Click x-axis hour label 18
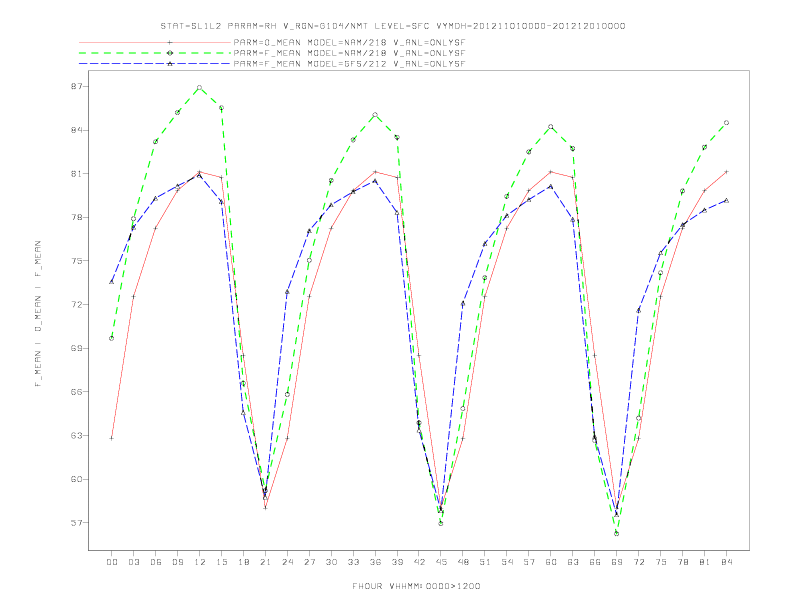The width and height of the screenshot is (792, 612). coord(243,562)
